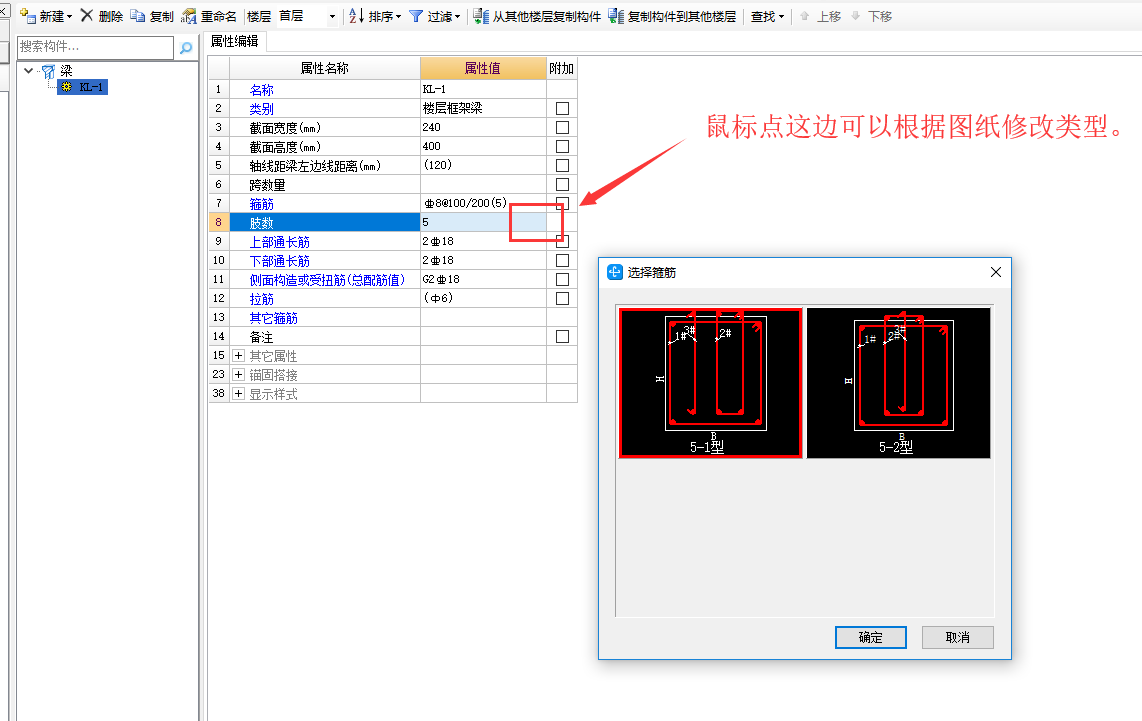Click the 上移 move up arrow
Screen dimensions: 1142x721
click(x=804, y=16)
